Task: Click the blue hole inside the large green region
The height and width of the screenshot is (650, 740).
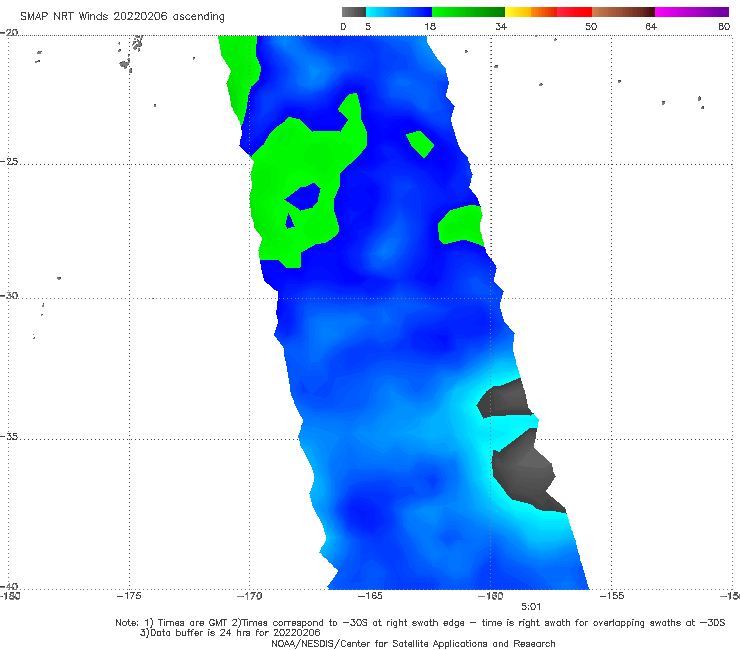Action: click(x=304, y=197)
